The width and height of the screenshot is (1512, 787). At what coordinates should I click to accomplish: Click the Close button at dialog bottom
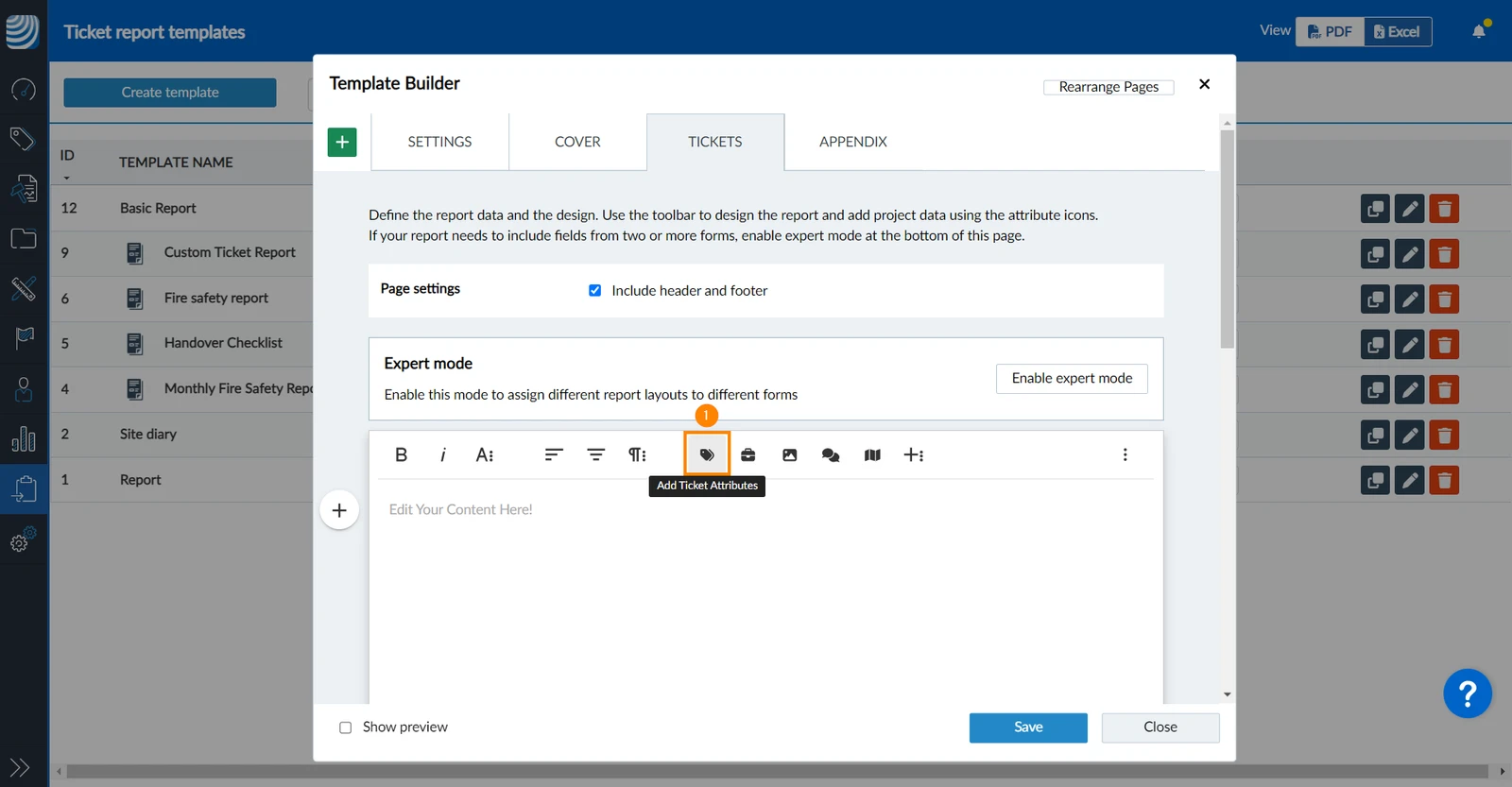coord(1160,727)
